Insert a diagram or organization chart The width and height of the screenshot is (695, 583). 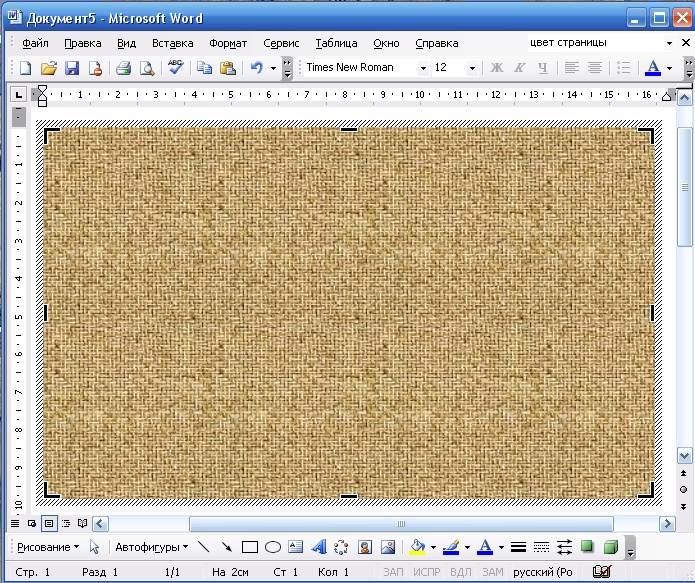coord(341,547)
